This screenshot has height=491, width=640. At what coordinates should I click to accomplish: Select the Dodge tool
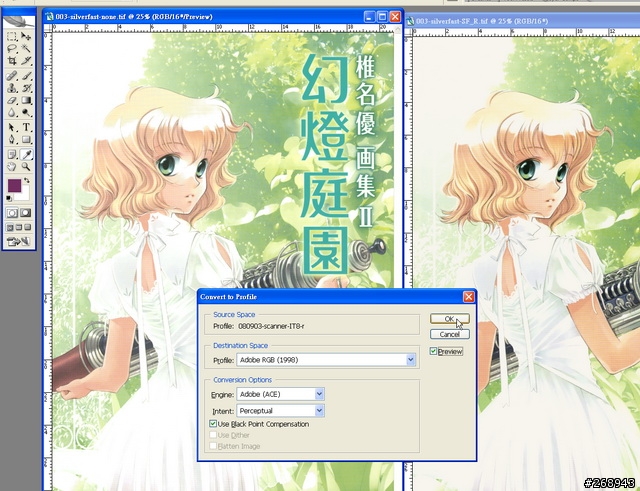coord(26,112)
